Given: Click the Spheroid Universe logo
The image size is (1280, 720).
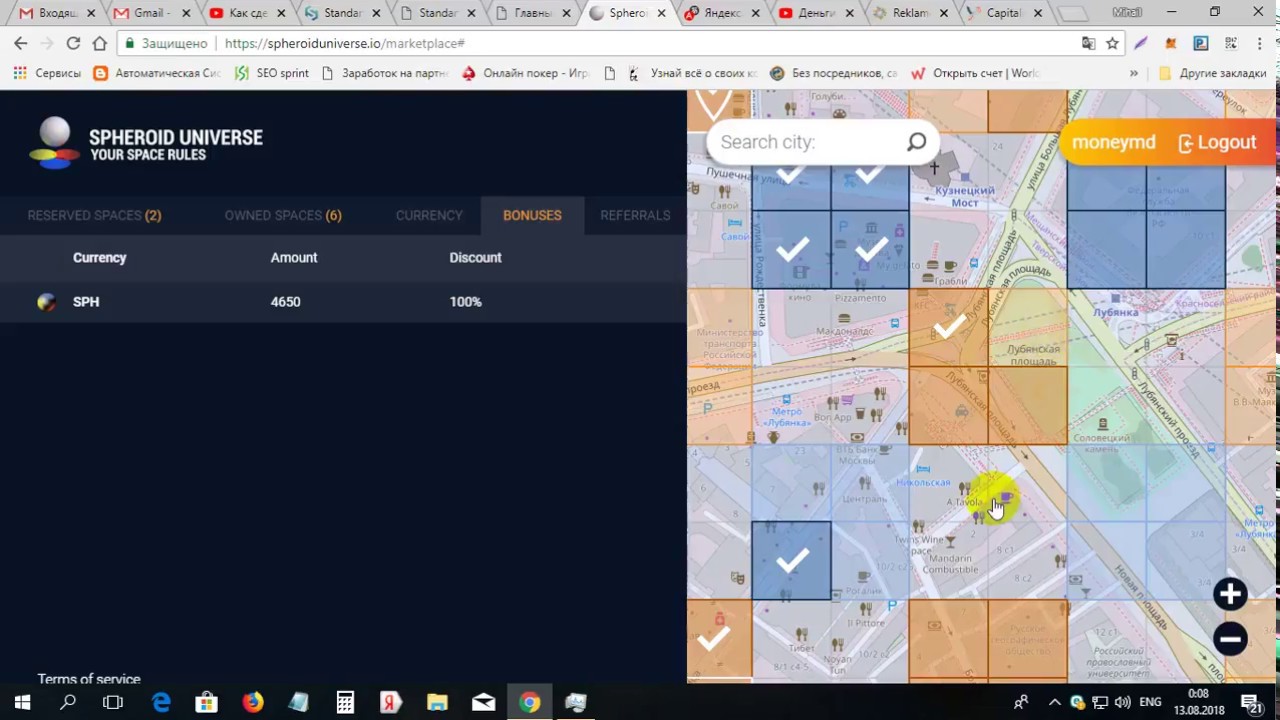Looking at the screenshot, I should (146, 143).
